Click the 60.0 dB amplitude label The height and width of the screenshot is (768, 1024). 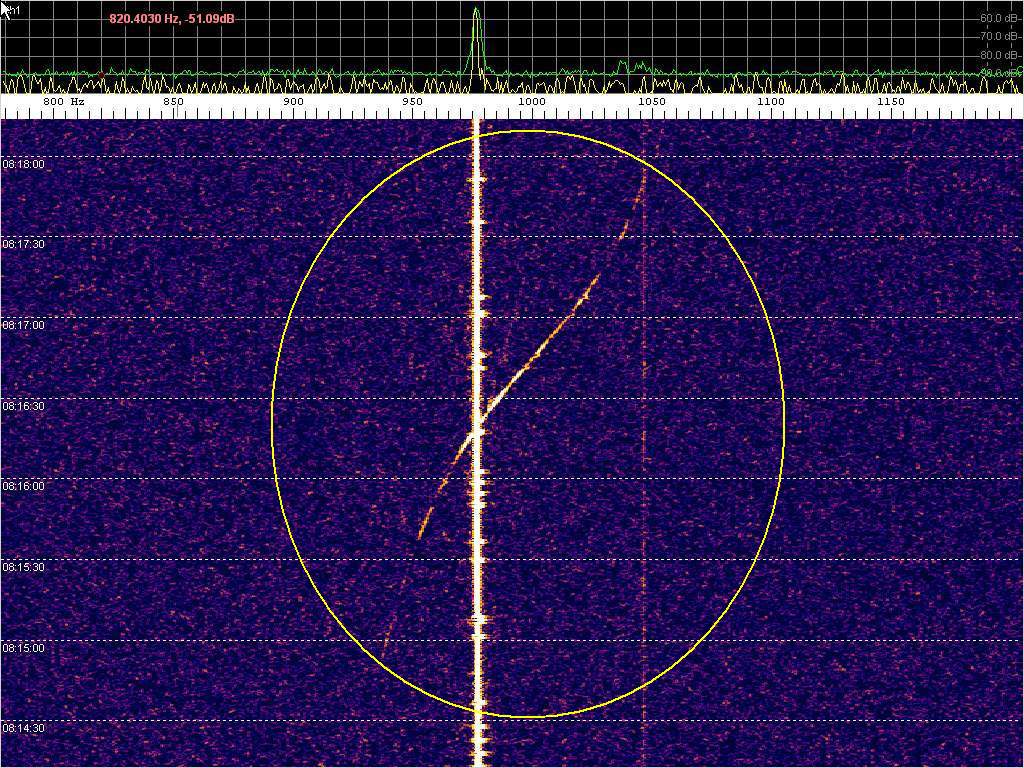(999, 18)
